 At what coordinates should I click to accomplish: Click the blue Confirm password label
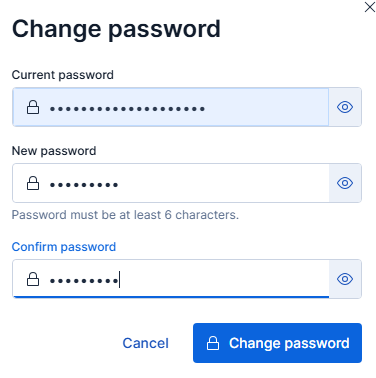pyautogui.click(x=64, y=247)
